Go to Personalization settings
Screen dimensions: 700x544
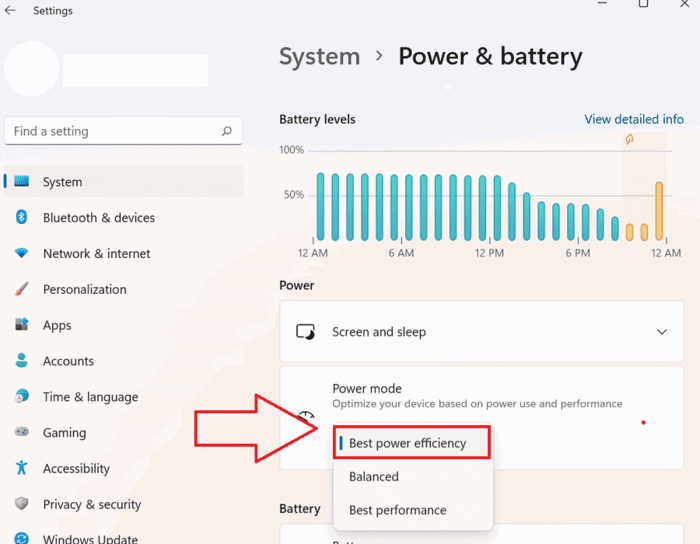point(124,289)
